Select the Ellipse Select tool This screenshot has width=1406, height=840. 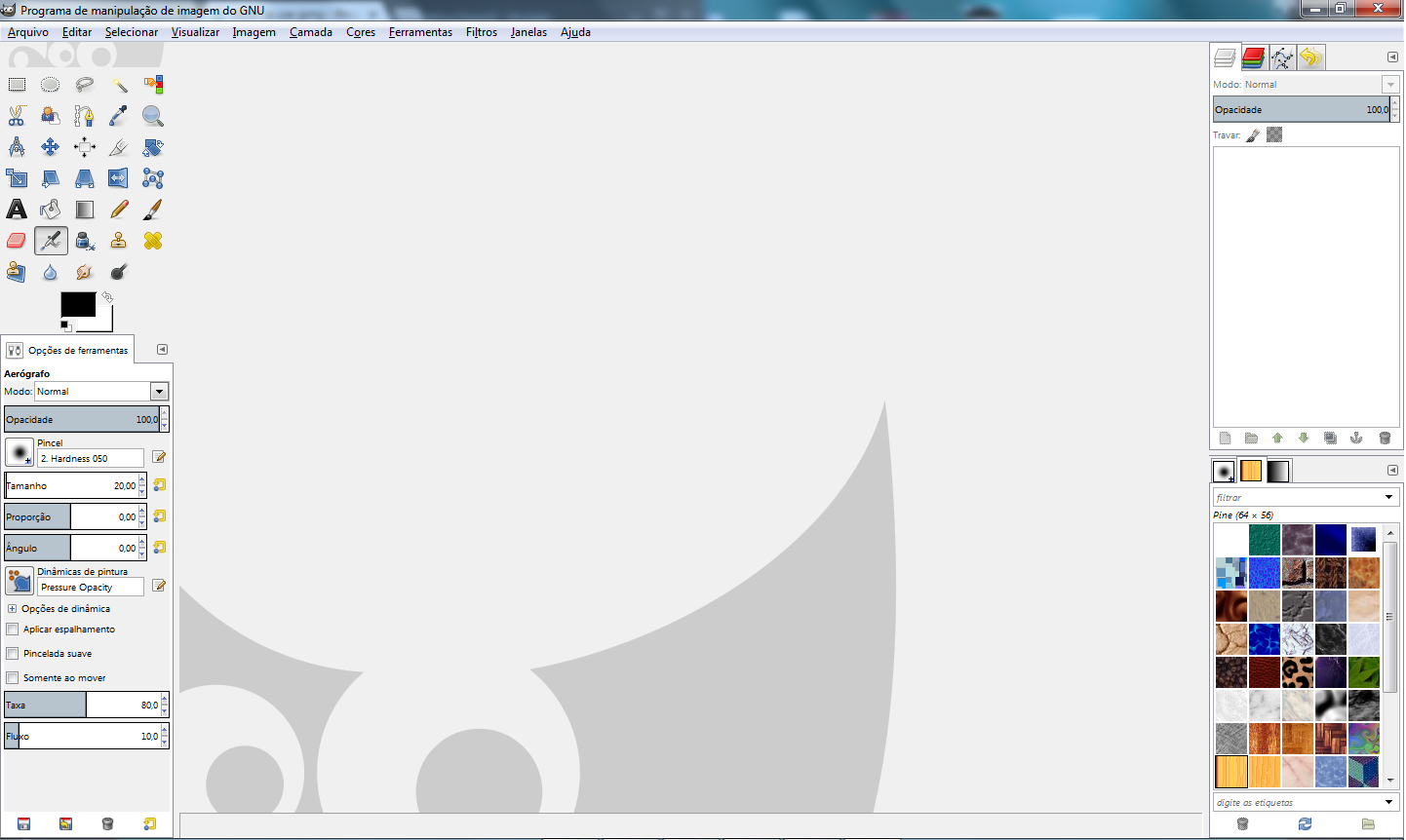pos(51,85)
